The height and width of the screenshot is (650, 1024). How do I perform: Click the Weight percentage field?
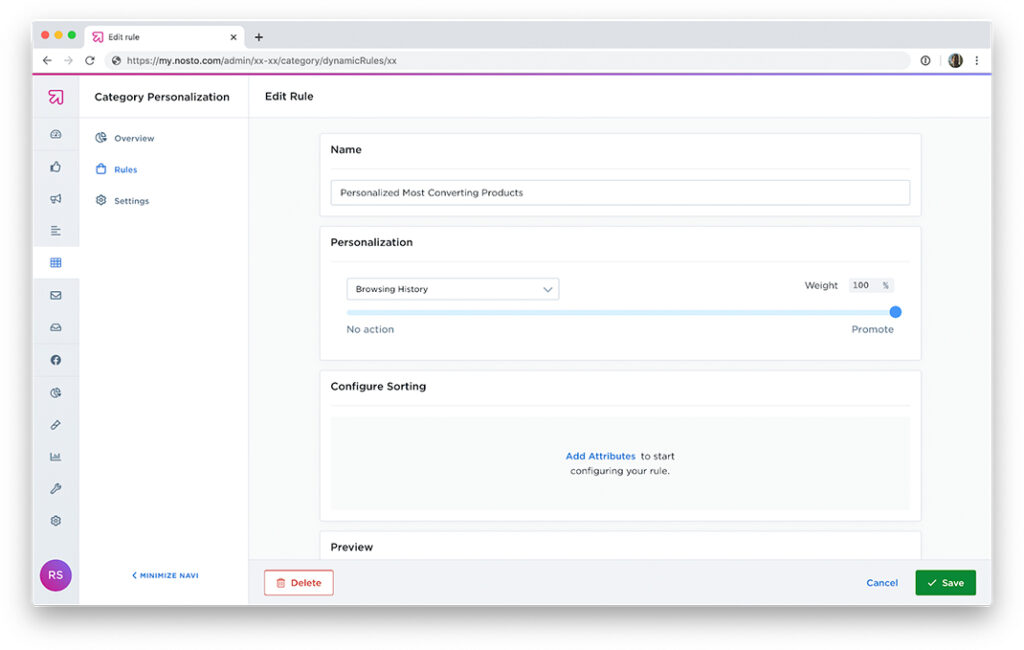pos(870,285)
